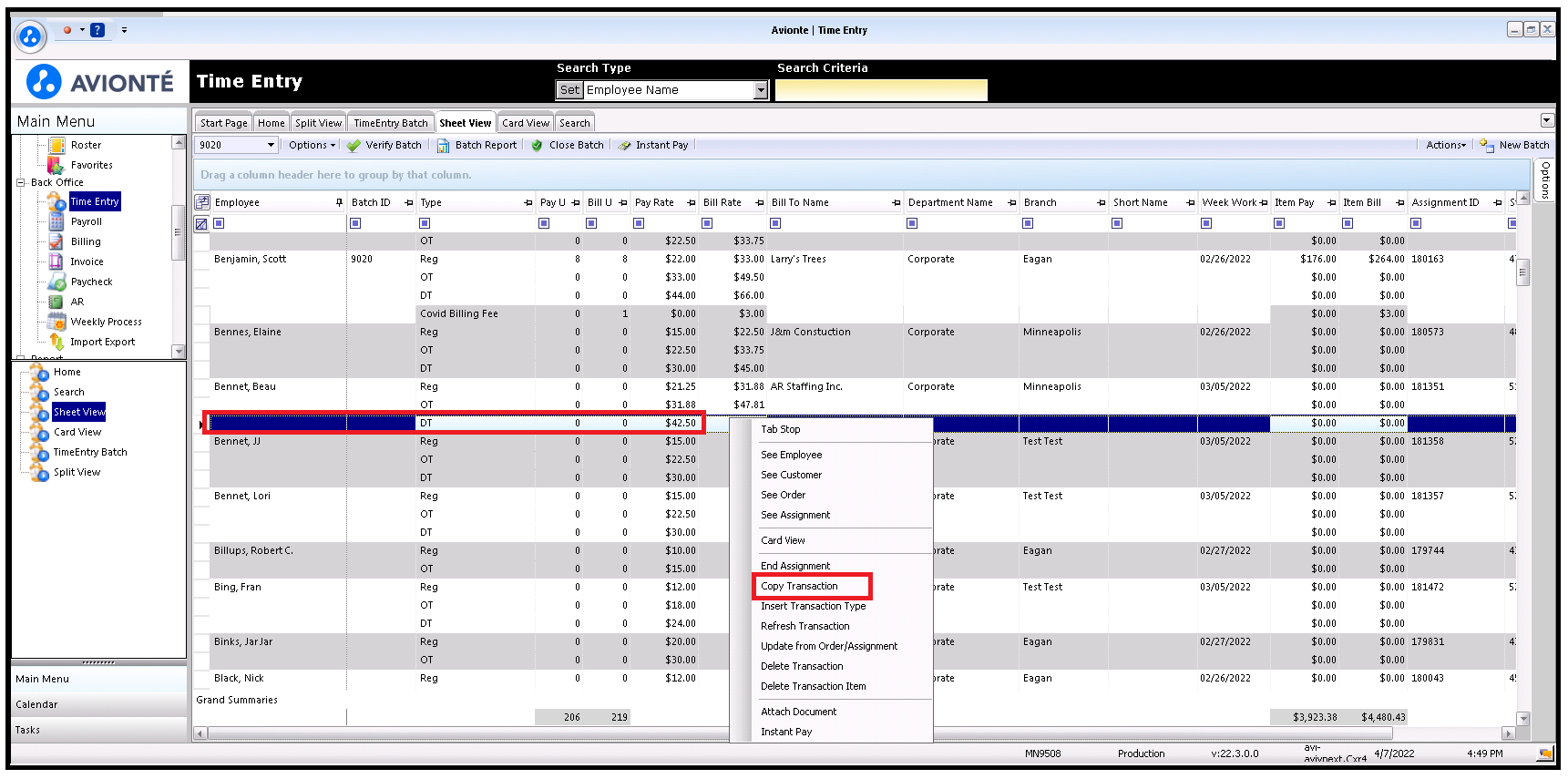The width and height of the screenshot is (1568, 779).
Task: Click the status bar notification icon
Action: tap(1545, 753)
